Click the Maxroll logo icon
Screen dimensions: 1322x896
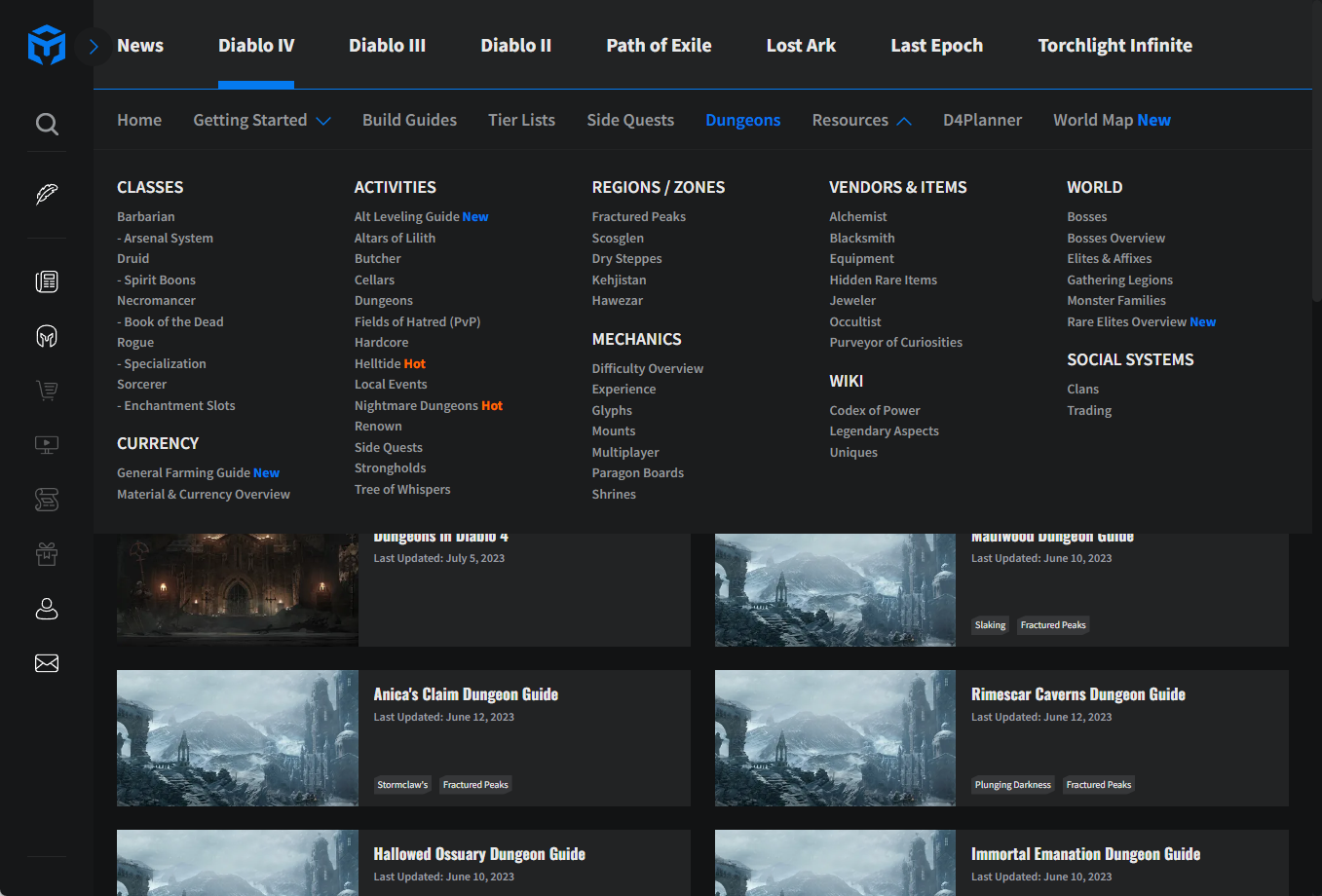point(47,46)
